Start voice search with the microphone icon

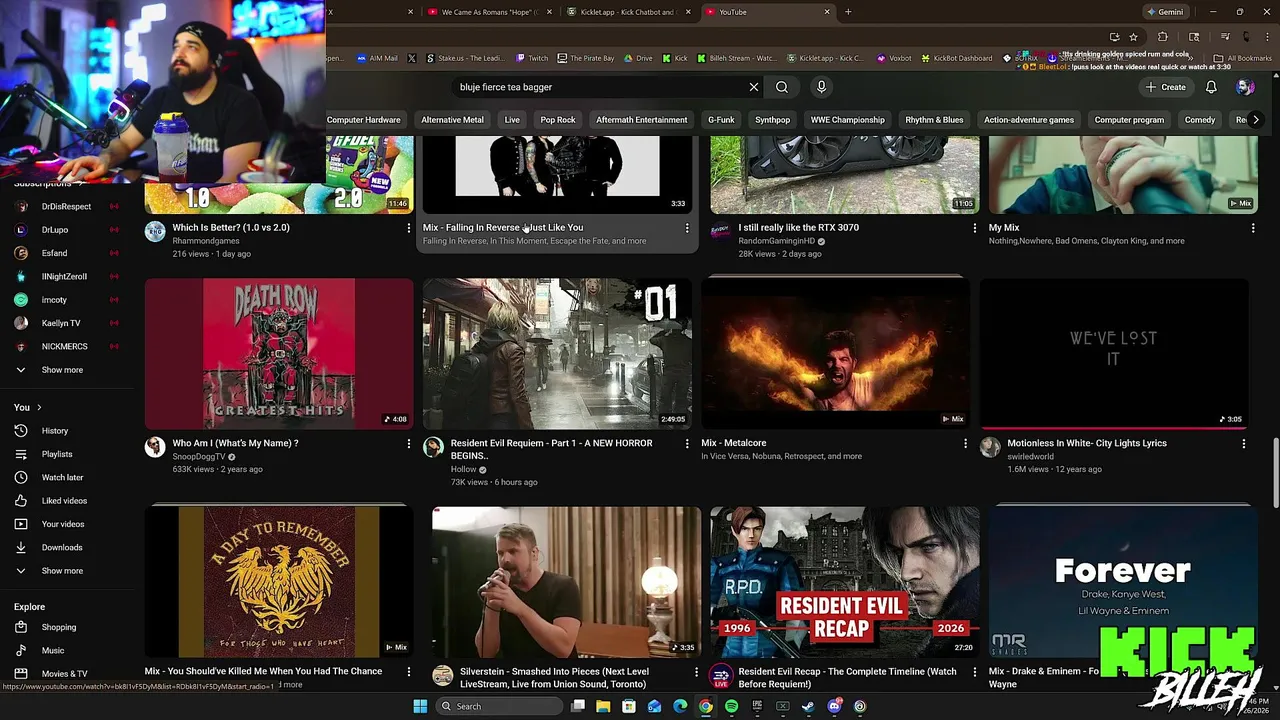point(821,87)
